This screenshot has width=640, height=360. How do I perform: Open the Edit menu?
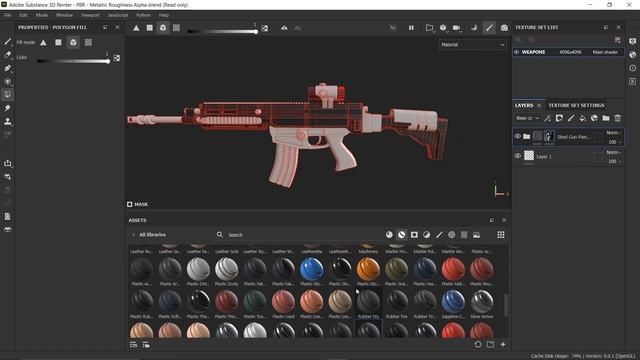23,15
